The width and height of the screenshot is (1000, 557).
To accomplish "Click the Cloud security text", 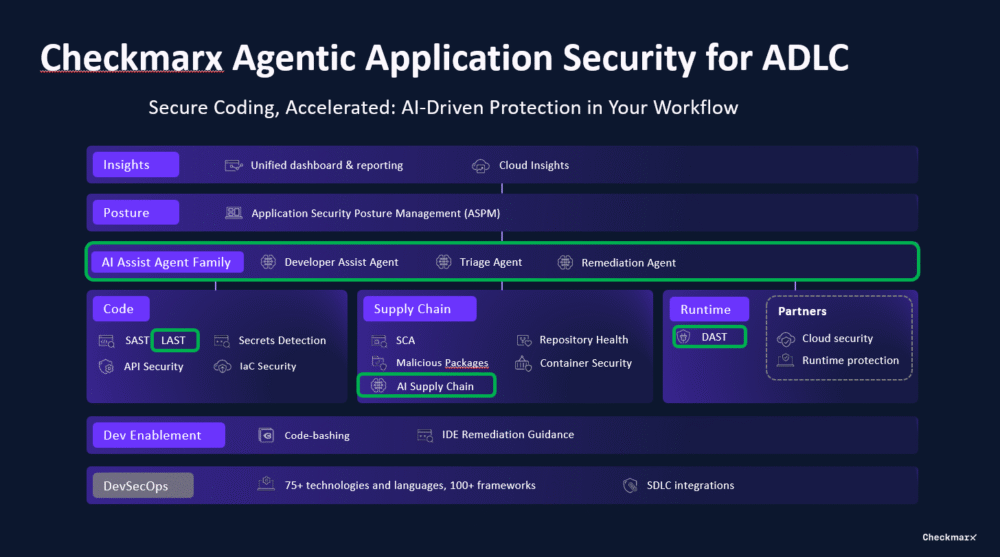I will (837, 339).
